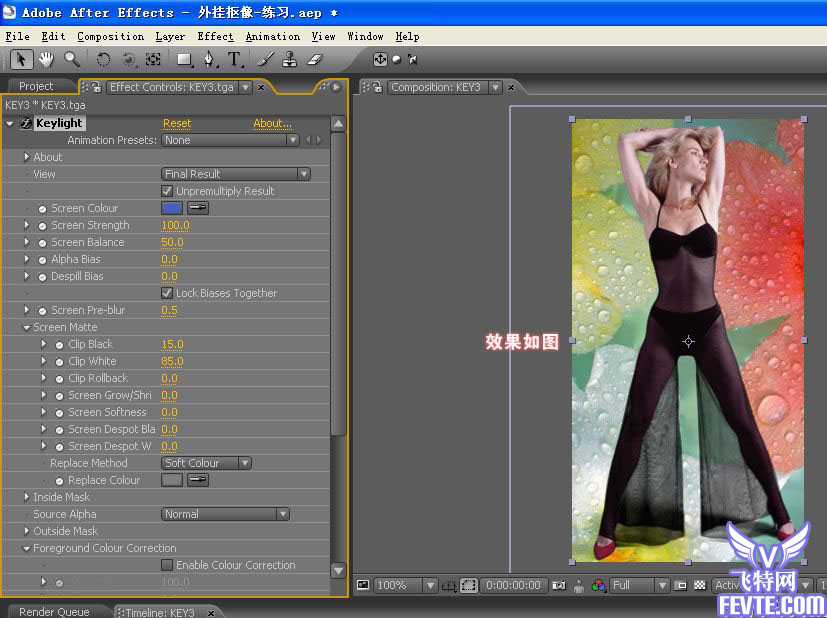Click Screen Strength value 100.0
This screenshot has height=618, width=827.
175,225
